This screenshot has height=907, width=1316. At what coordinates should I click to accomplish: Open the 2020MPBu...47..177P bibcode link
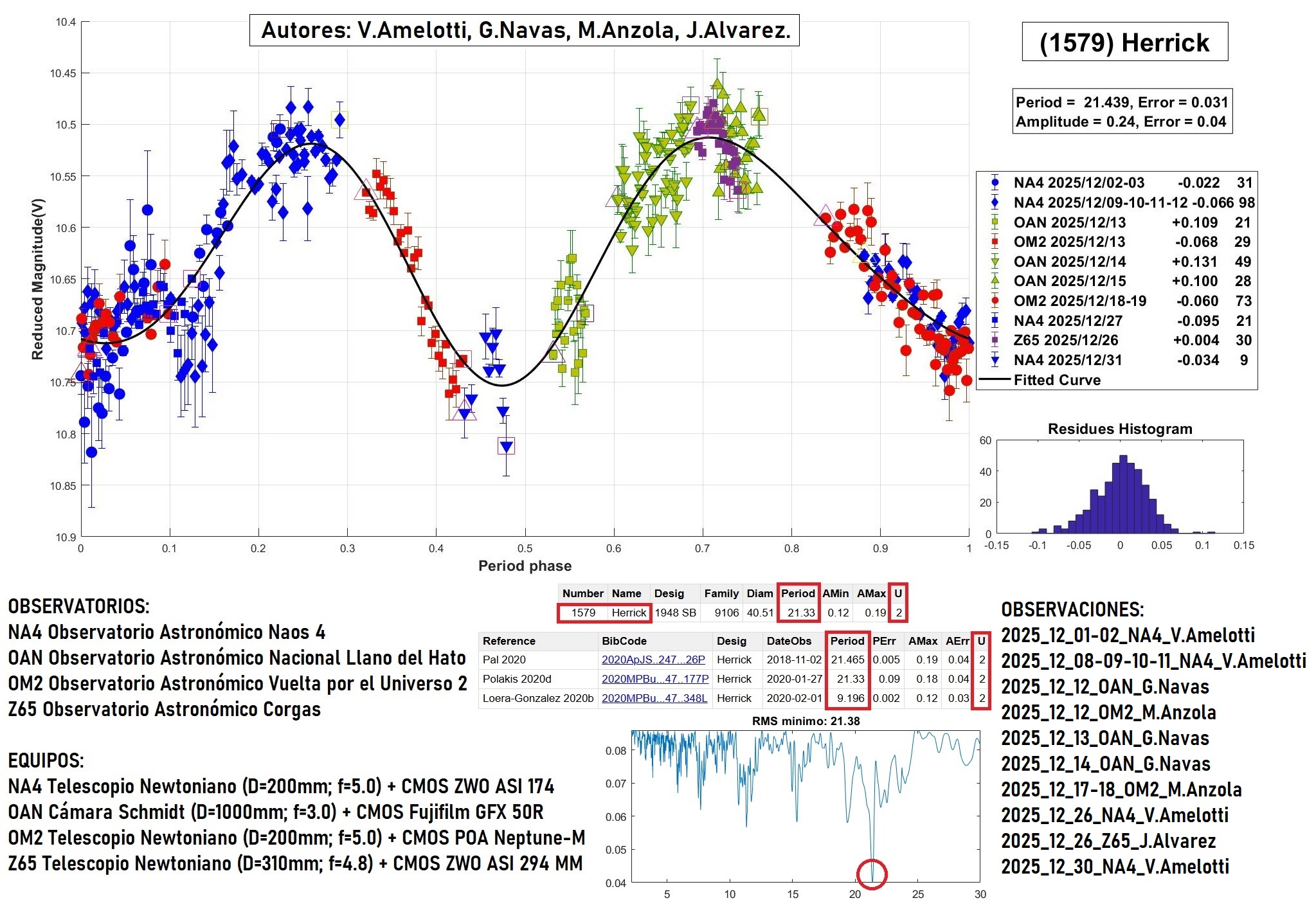pos(654,679)
